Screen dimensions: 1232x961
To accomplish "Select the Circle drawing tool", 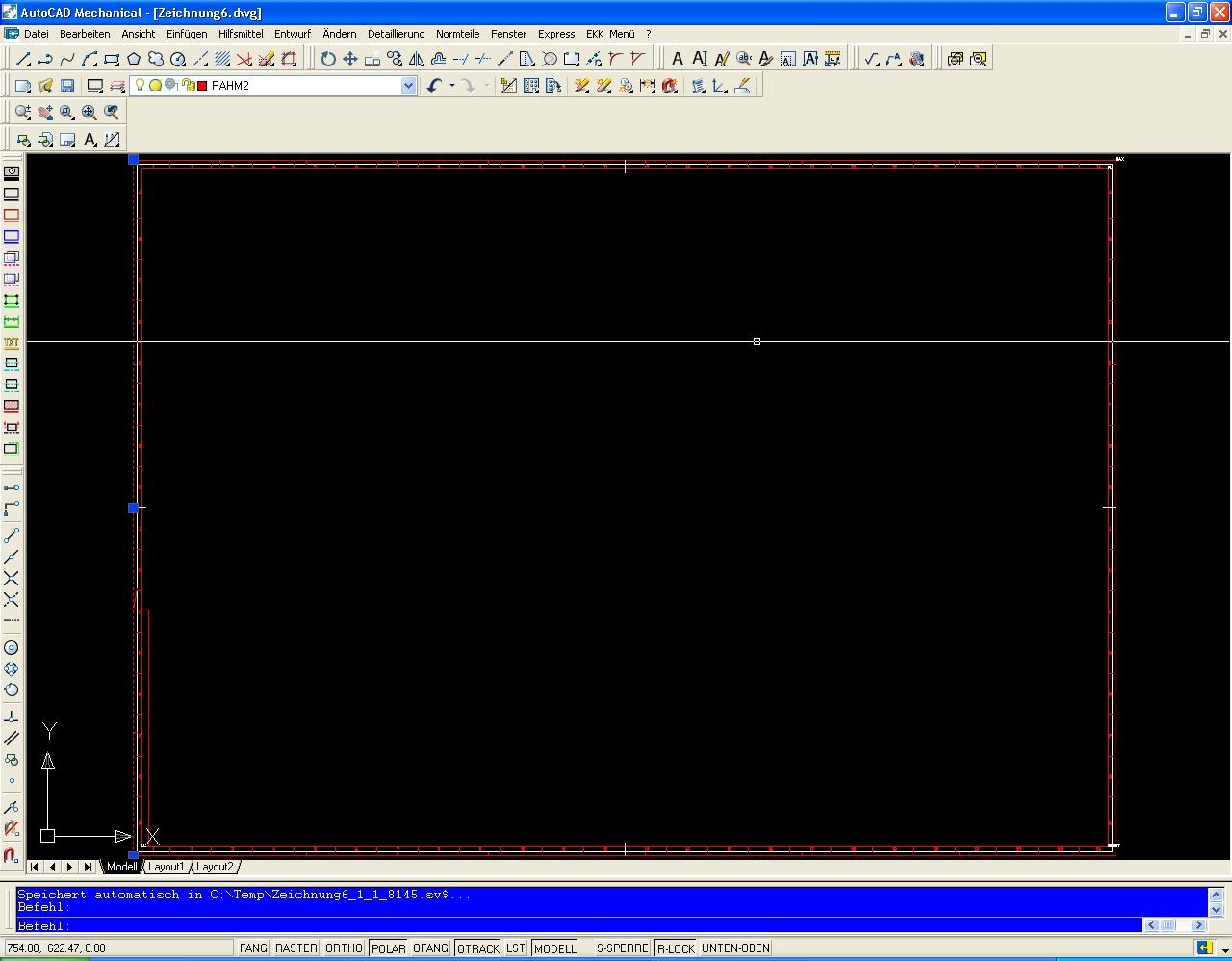I will coord(178,59).
